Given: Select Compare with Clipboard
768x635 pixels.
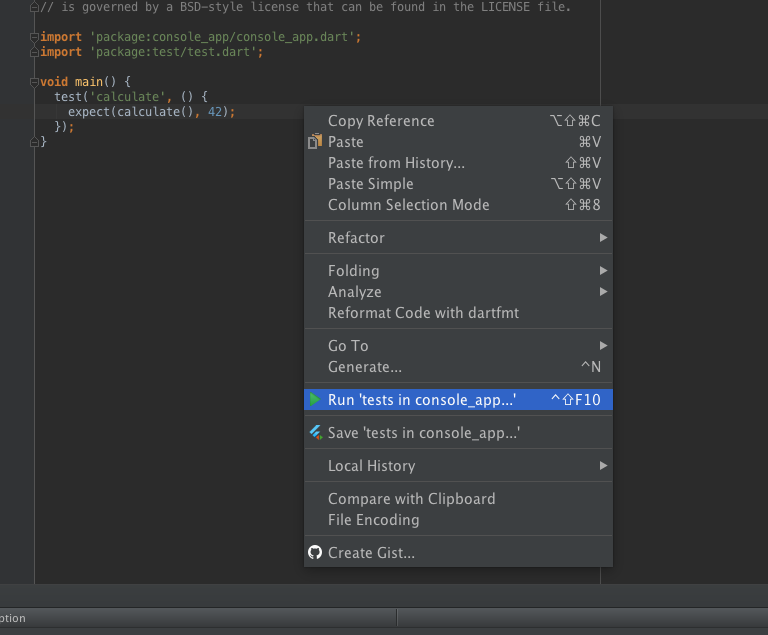Looking at the screenshot, I should pyautogui.click(x=458, y=498).
